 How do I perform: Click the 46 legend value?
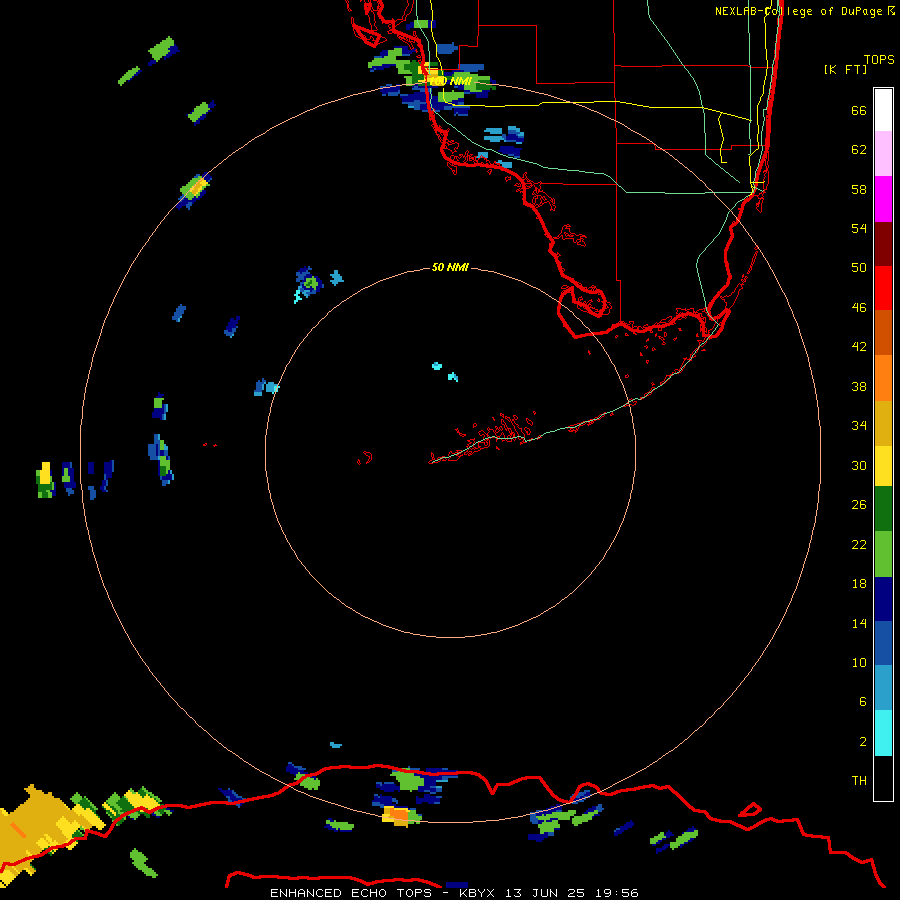coord(859,308)
